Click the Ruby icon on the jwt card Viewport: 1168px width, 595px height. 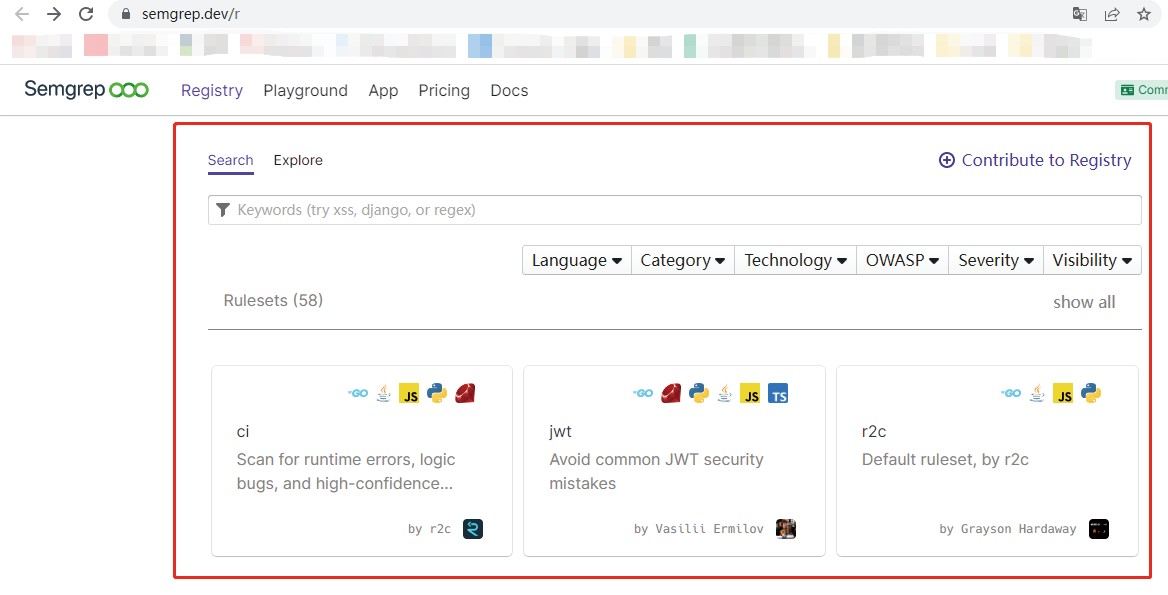click(x=671, y=393)
